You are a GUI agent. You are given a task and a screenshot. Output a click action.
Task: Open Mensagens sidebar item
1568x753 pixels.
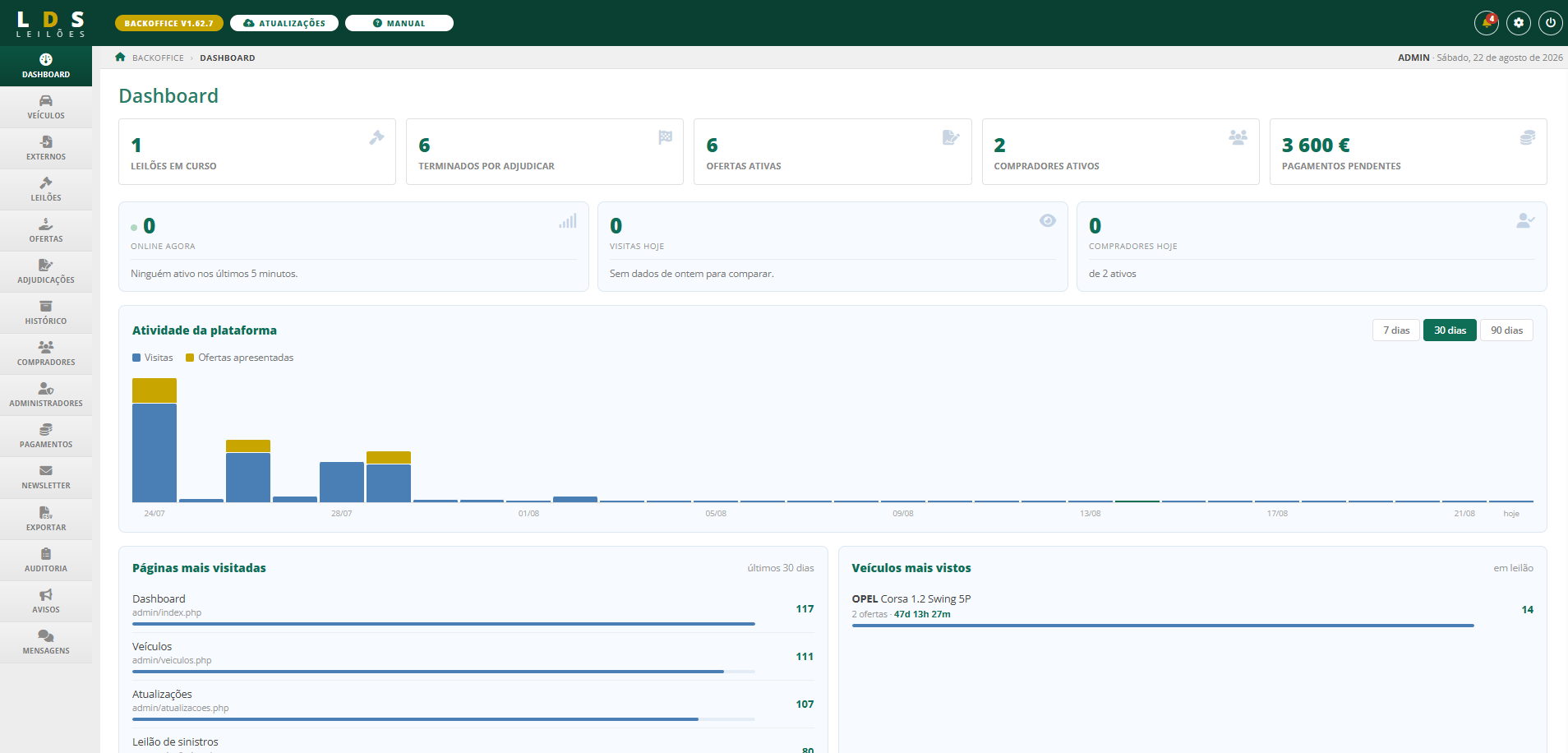pyautogui.click(x=46, y=643)
